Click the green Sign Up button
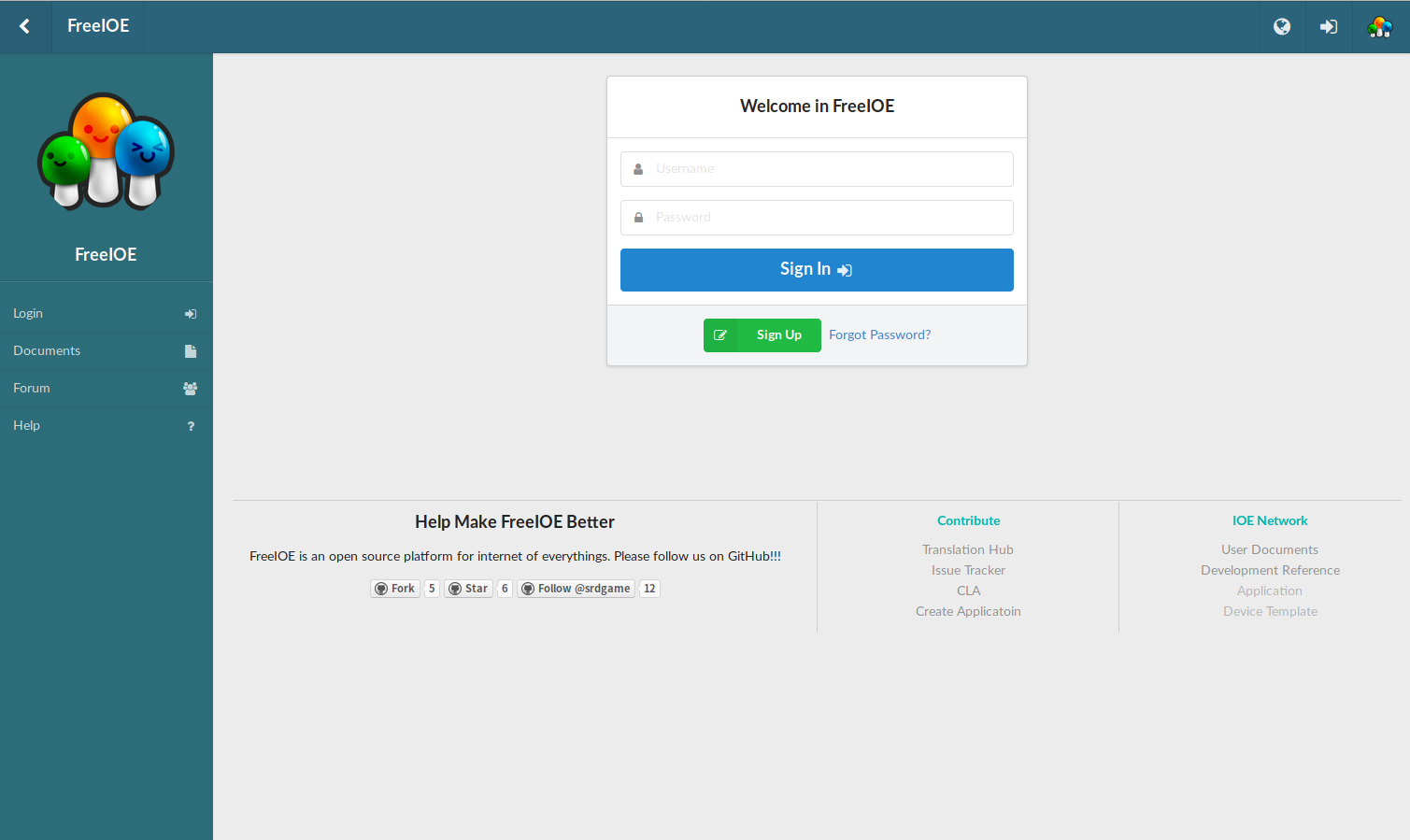1410x840 pixels. tap(762, 335)
